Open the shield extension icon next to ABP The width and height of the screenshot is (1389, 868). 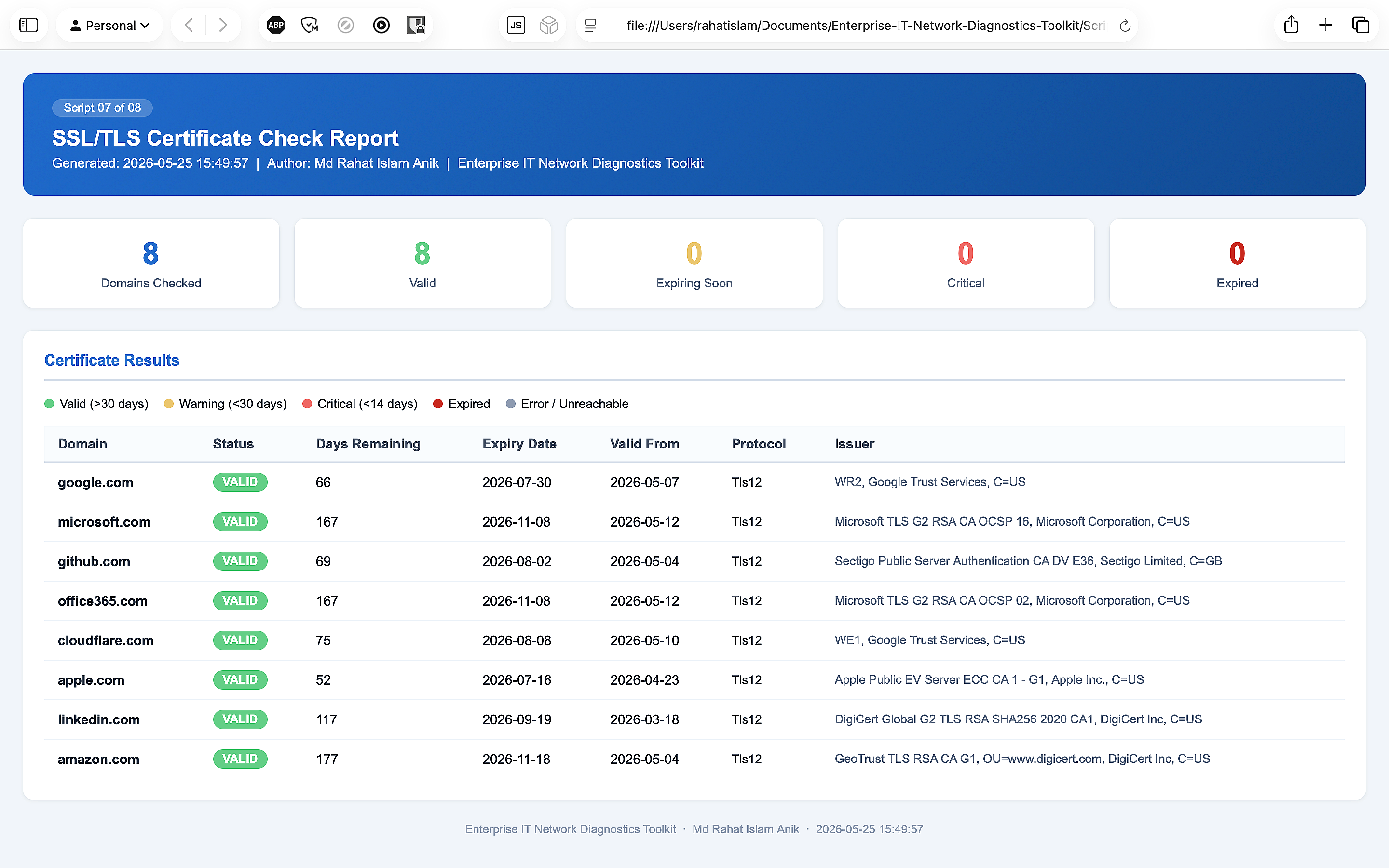pyautogui.click(x=310, y=25)
